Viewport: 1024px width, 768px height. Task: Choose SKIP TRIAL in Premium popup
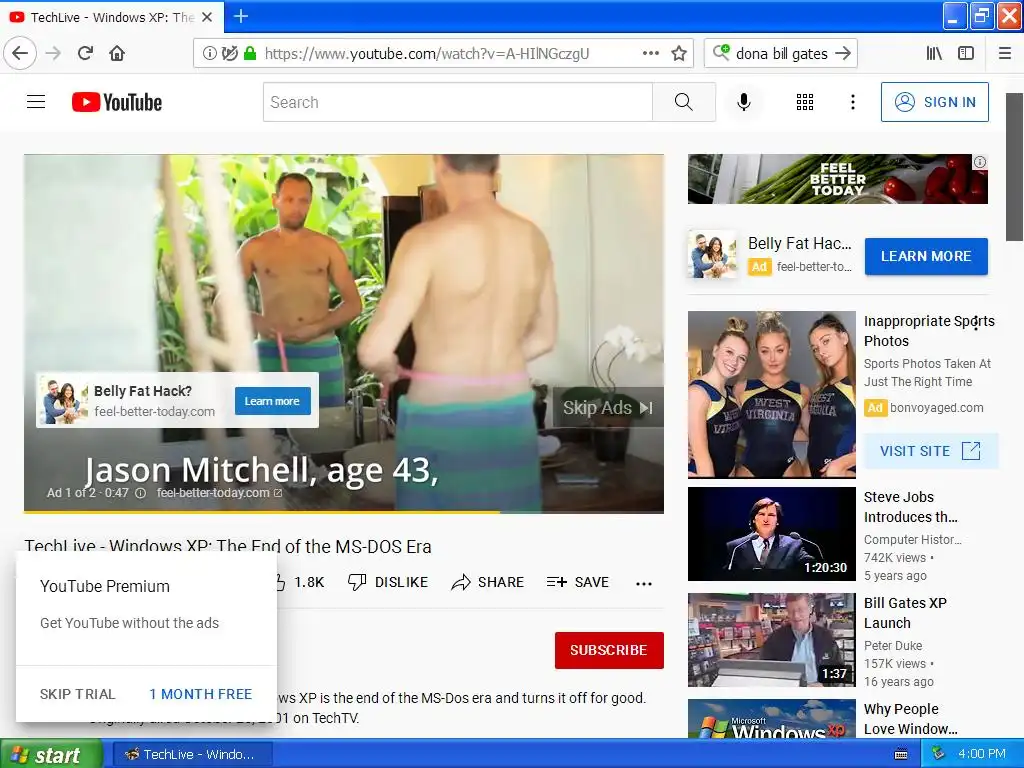pos(78,694)
